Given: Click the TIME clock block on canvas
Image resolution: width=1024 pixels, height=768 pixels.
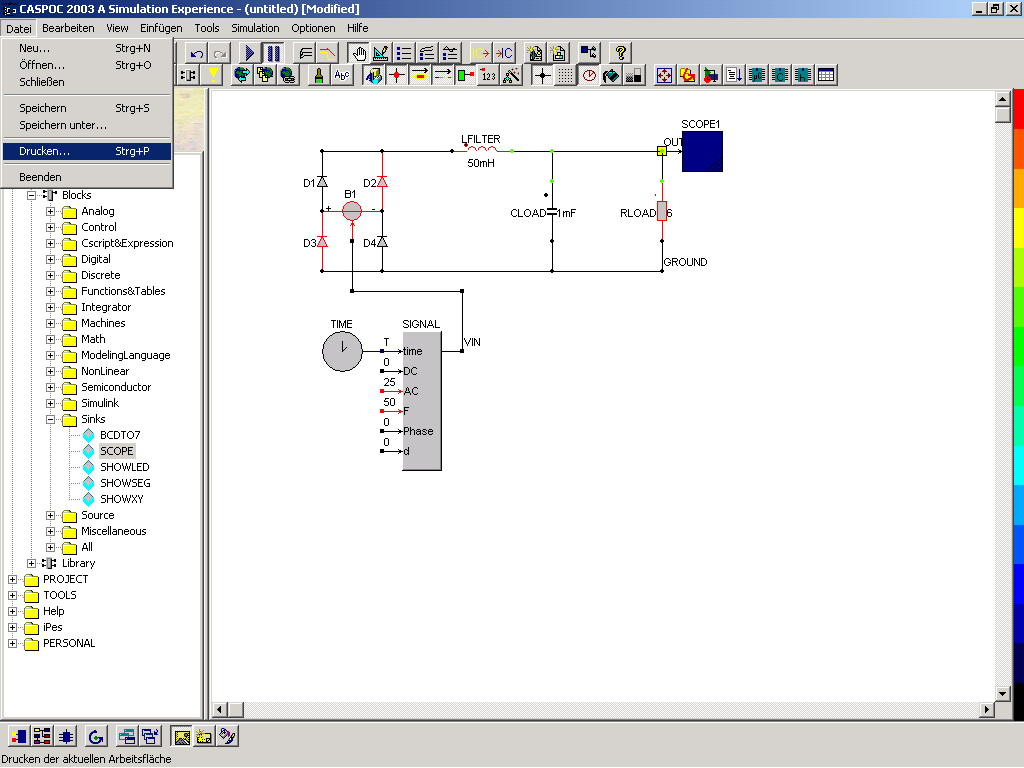Looking at the screenshot, I should click(x=342, y=351).
